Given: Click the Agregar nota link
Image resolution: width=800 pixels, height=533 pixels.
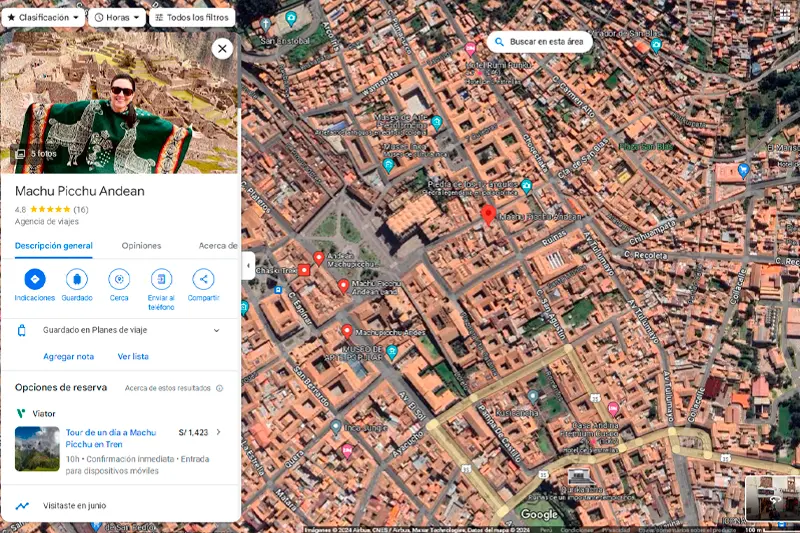Looking at the screenshot, I should [x=68, y=356].
